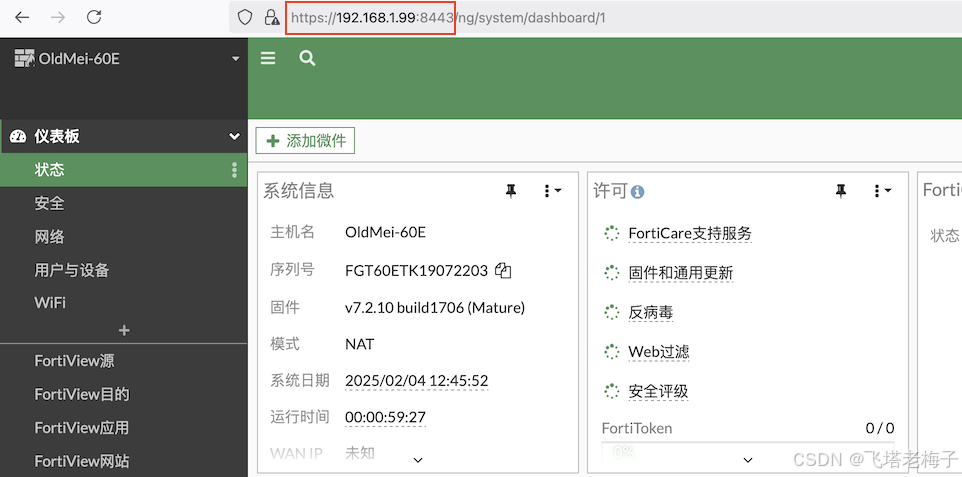Open the 许可 widget options menu
This screenshot has height=477, width=962.
pos(882,192)
